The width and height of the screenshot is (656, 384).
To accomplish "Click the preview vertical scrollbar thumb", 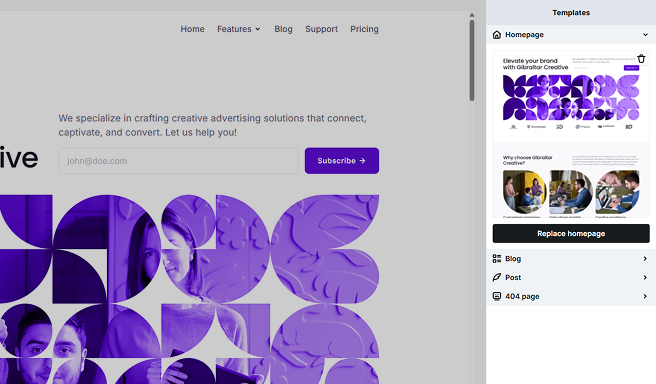I will coord(472,61).
